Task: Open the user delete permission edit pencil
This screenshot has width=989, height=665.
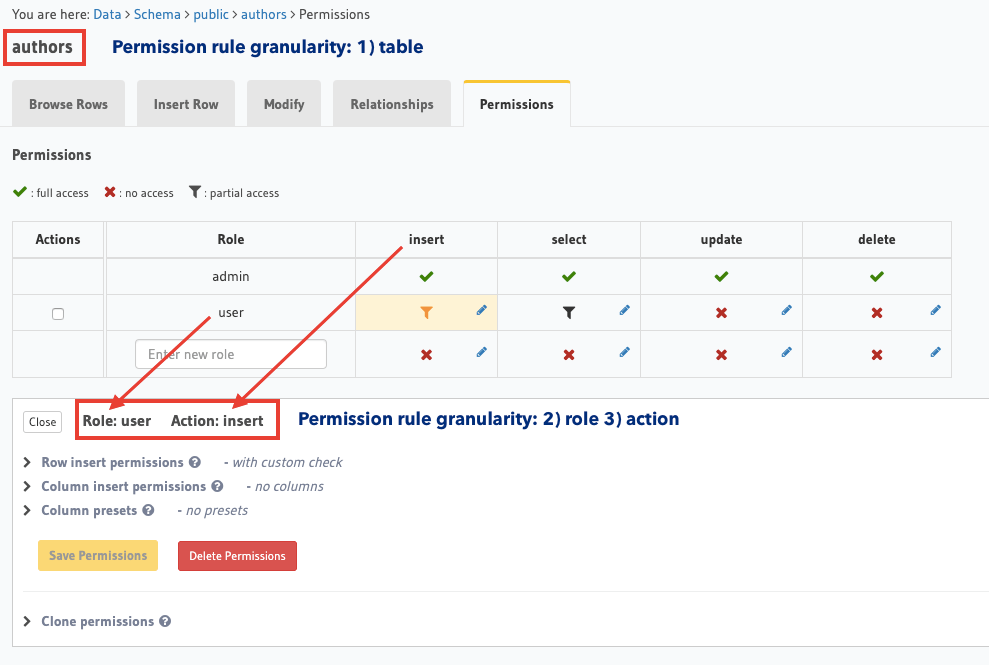Action: [x=935, y=311]
